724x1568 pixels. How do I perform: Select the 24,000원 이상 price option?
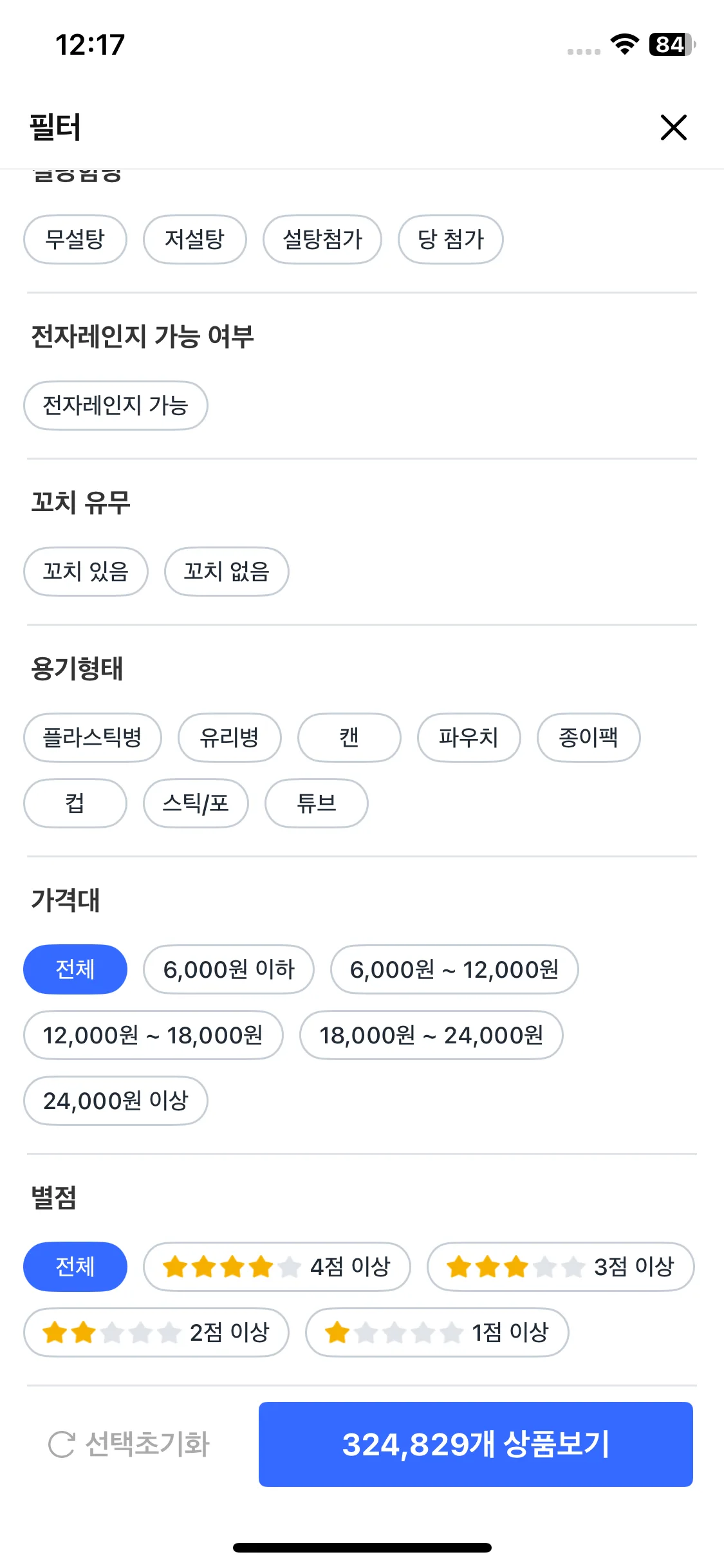116,1101
